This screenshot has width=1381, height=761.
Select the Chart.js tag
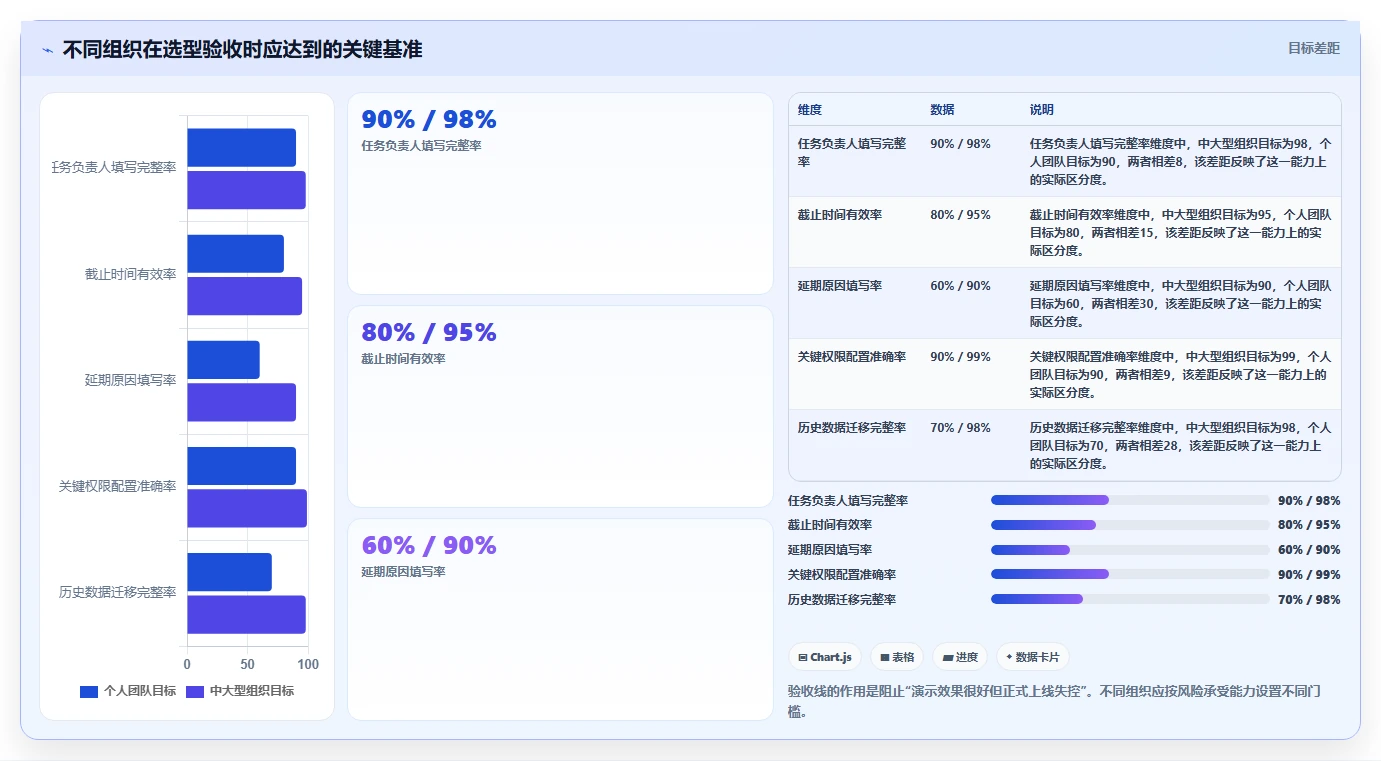tap(825, 657)
